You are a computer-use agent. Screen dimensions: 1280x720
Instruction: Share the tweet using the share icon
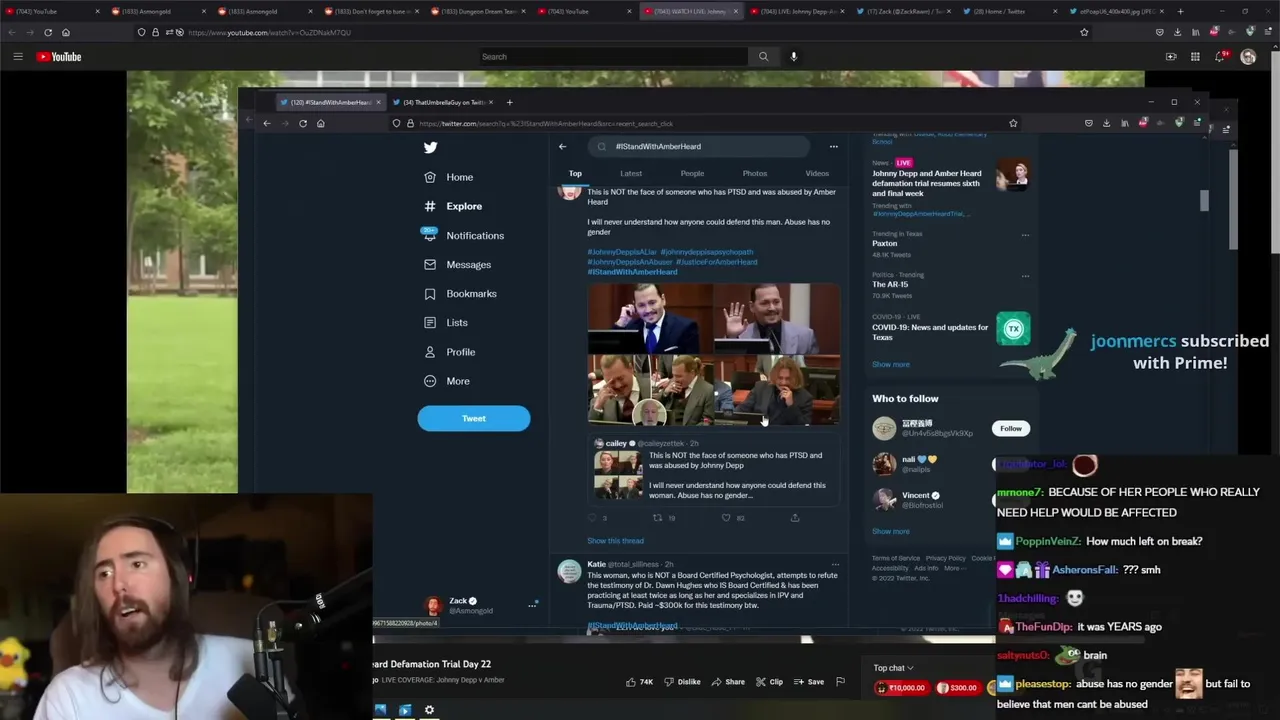pos(795,518)
